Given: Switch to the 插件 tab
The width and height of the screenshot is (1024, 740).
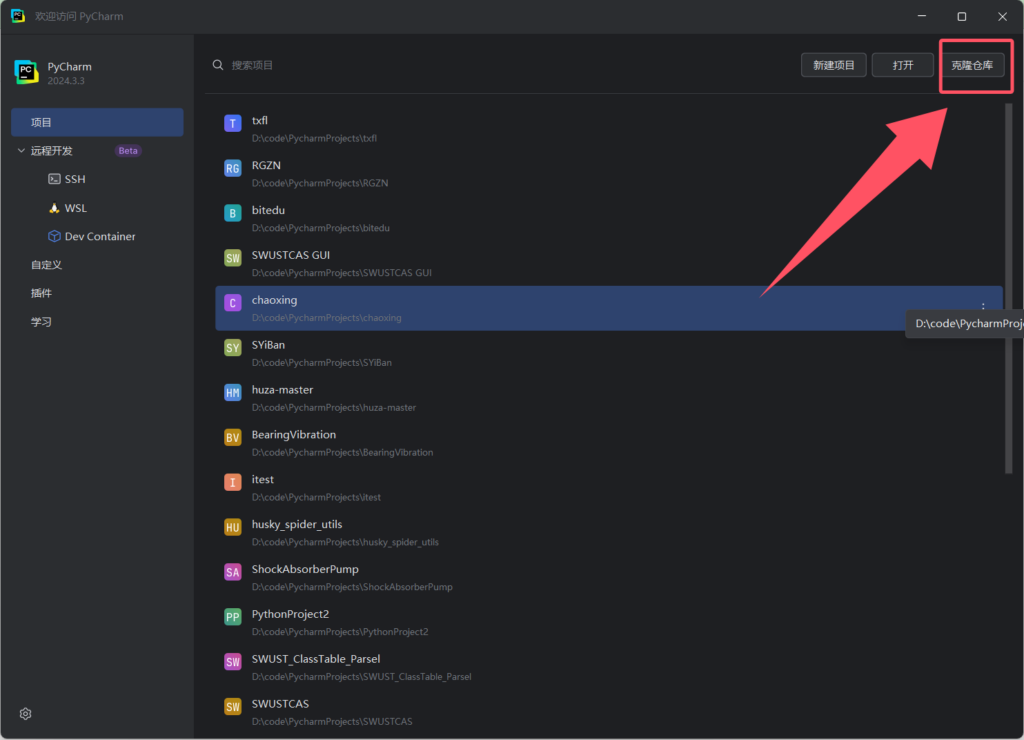Looking at the screenshot, I should (x=41, y=293).
